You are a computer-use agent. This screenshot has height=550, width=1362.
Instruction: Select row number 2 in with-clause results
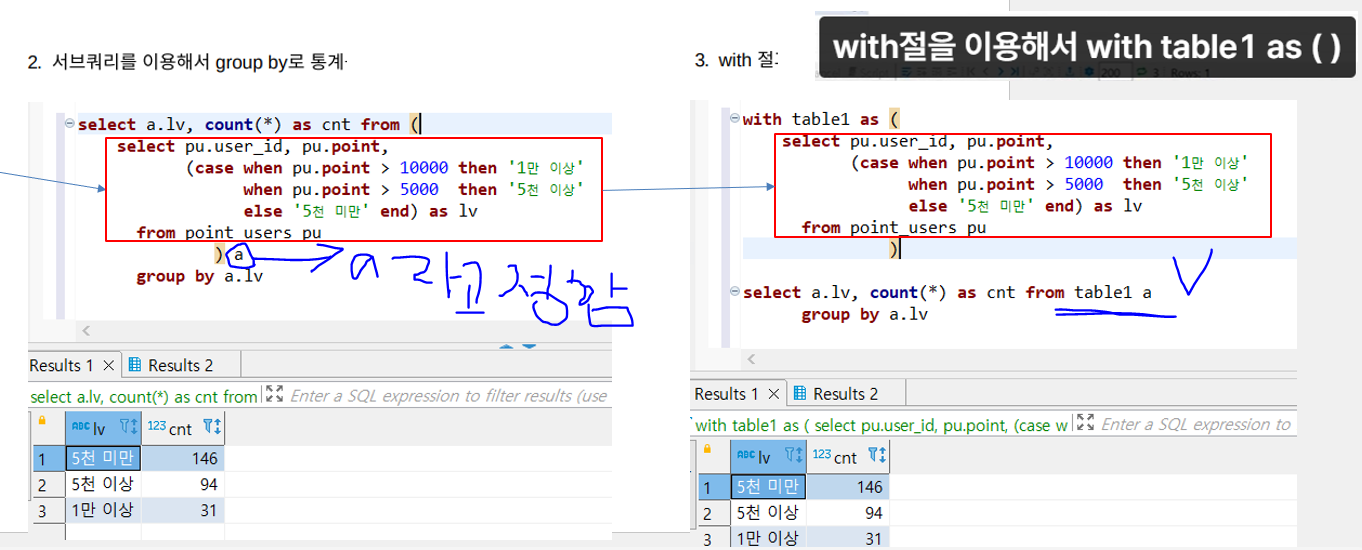click(x=712, y=513)
